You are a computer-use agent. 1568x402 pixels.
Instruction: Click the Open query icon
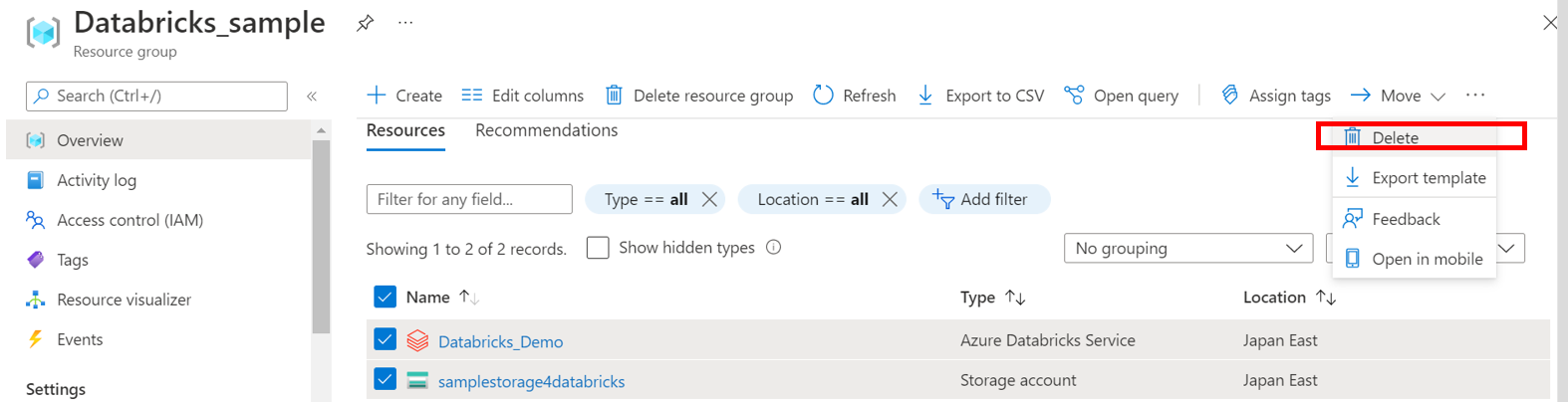click(1074, 95)
